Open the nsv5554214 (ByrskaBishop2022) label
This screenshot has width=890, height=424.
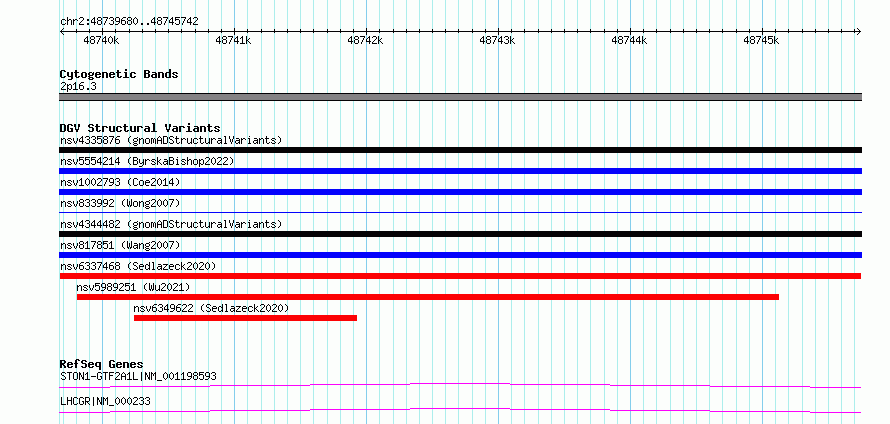(147, 161)
